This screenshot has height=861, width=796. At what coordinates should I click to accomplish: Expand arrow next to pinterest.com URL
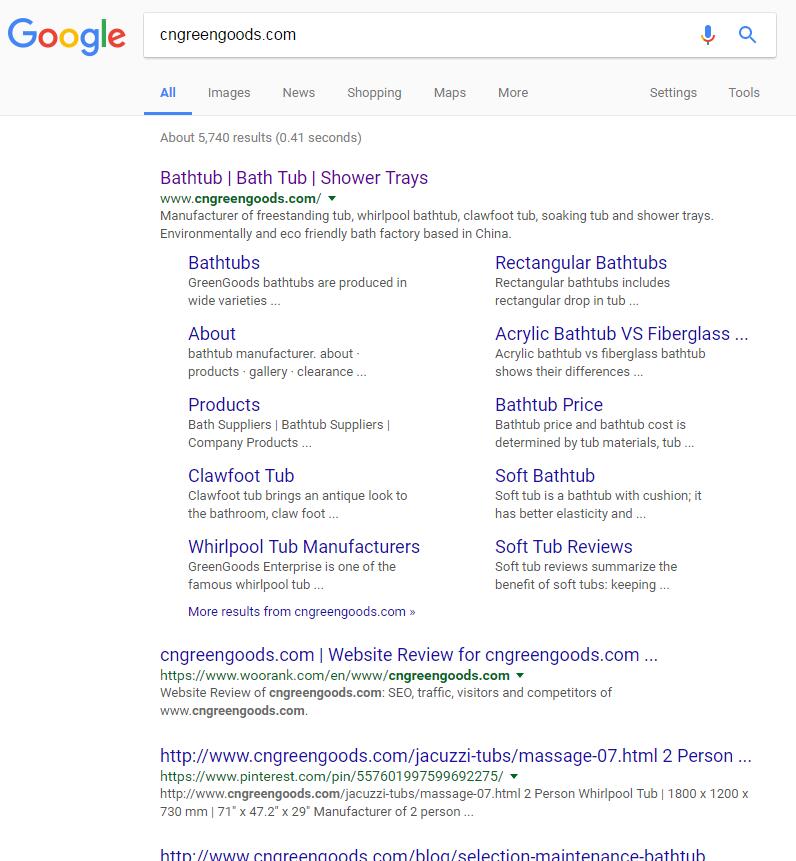click(514, 776)
